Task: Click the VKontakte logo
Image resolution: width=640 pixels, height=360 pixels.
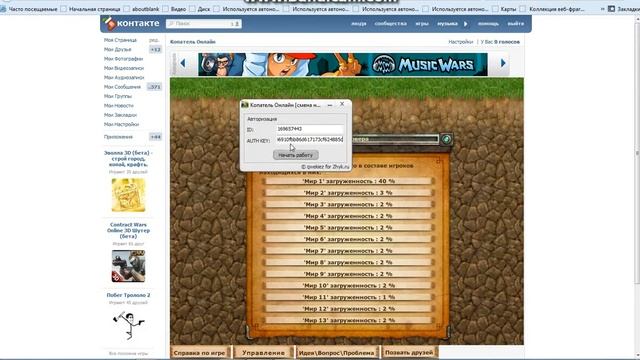Action: point(131,24)
